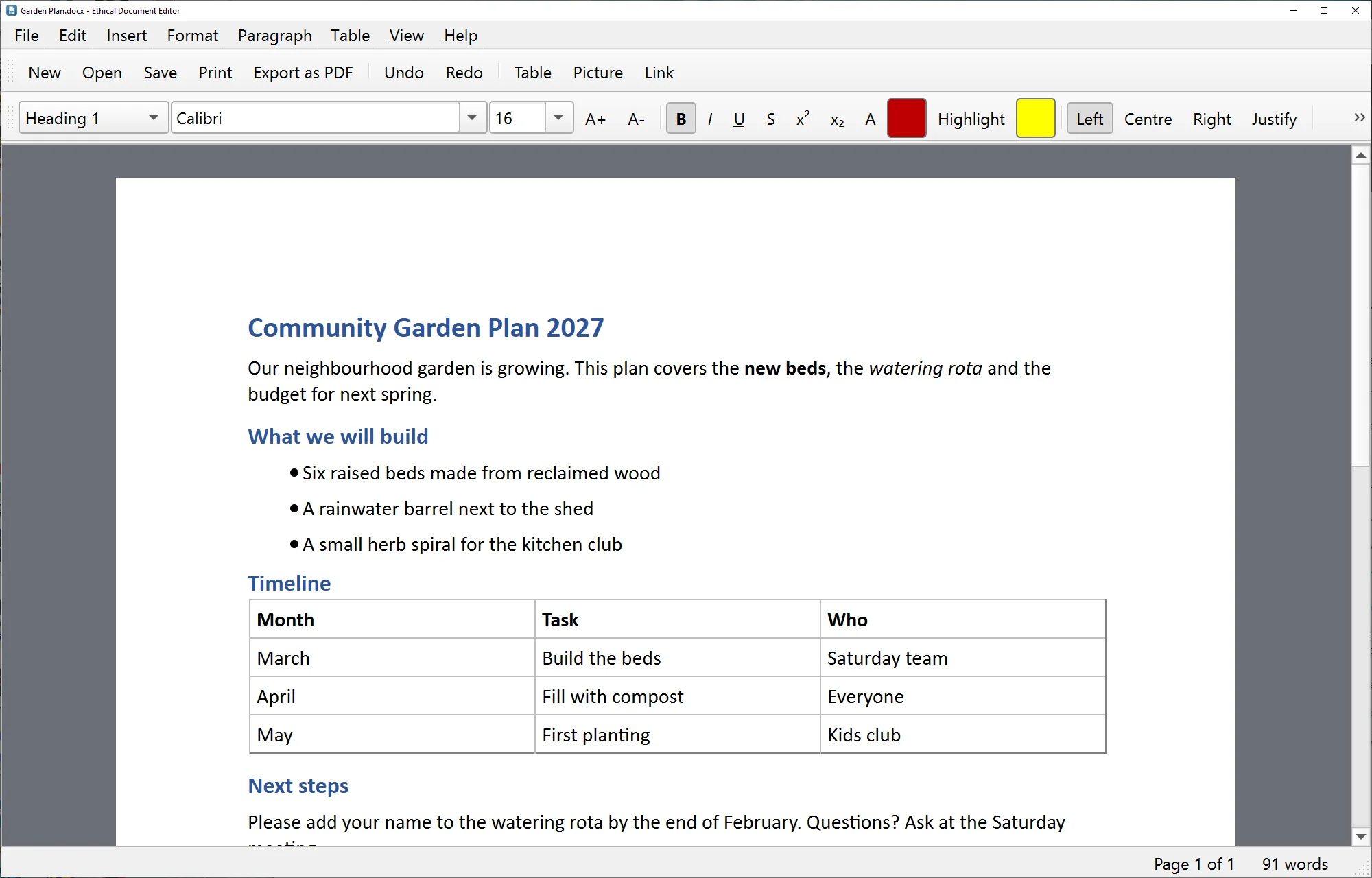This screenshot has height=878, width=1372.
Task: Toggle Strikethrough formatting button
Action: click(770, 119)
